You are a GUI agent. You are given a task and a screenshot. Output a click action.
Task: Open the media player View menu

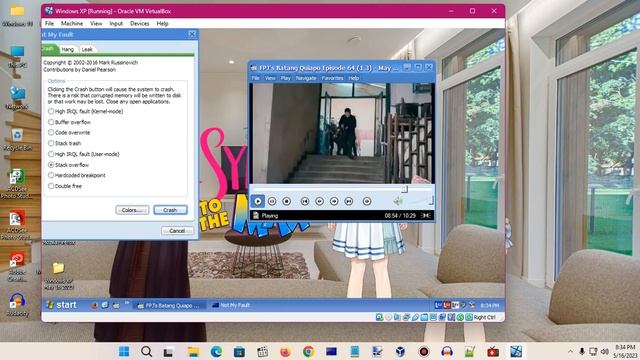pos(270,78)
